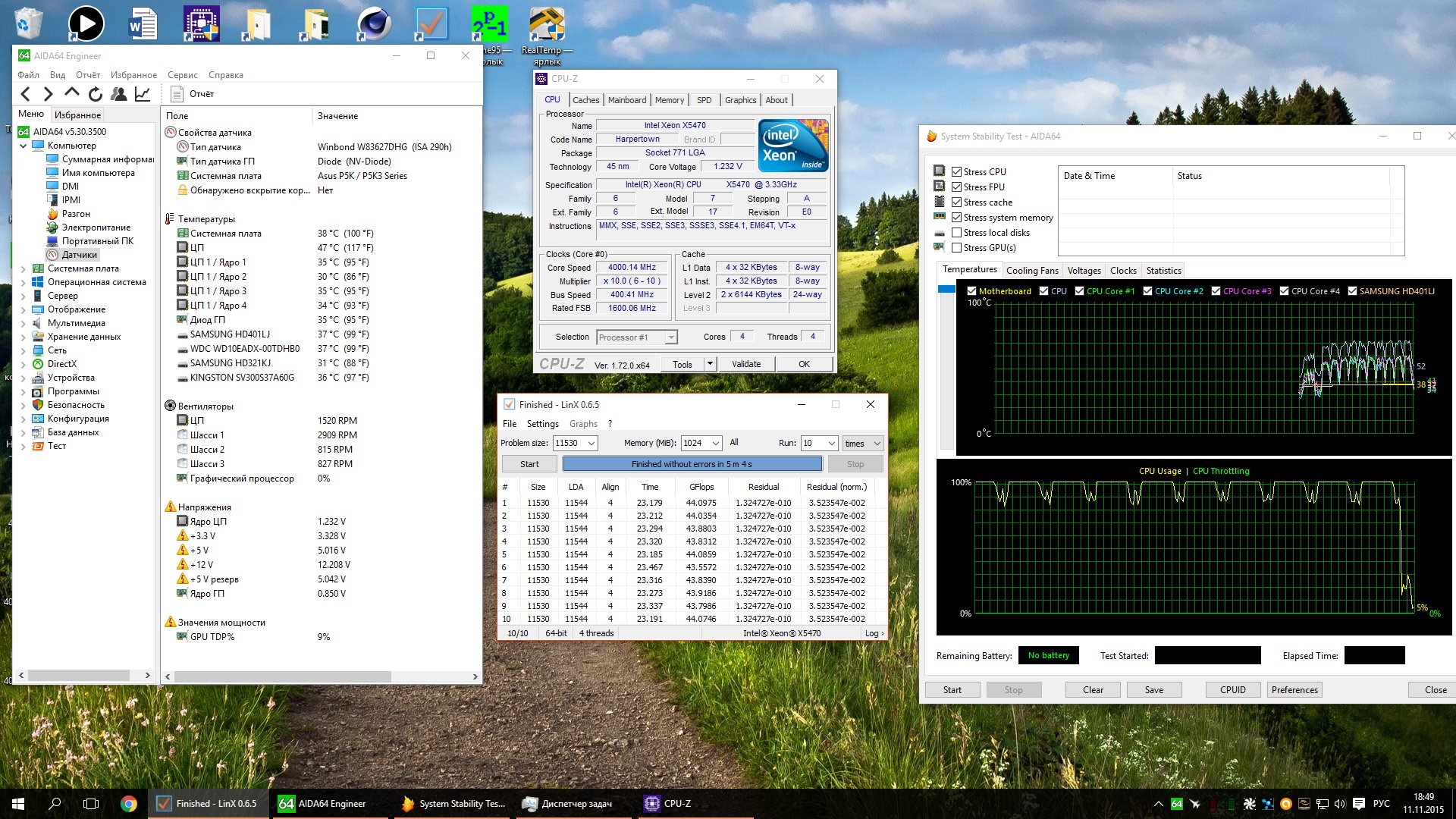Image resolution: width=1456 pixels, height=819 pixels.
Task: Switch to the Mainboard tab in CPU-Z
Action: point(626,100)
